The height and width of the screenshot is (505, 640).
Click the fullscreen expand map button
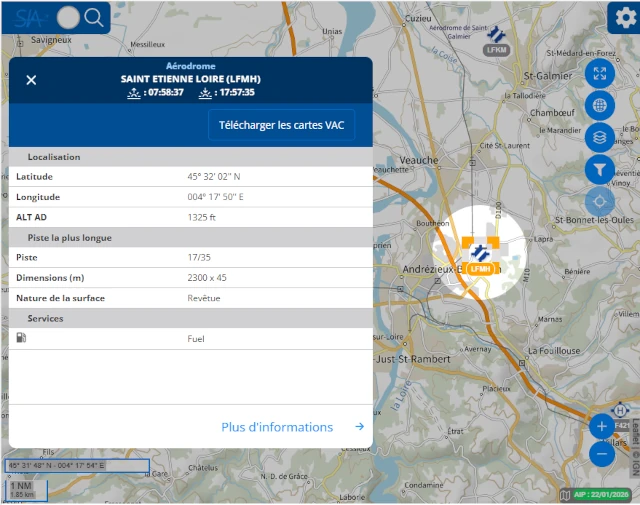[x=600, y=73]
